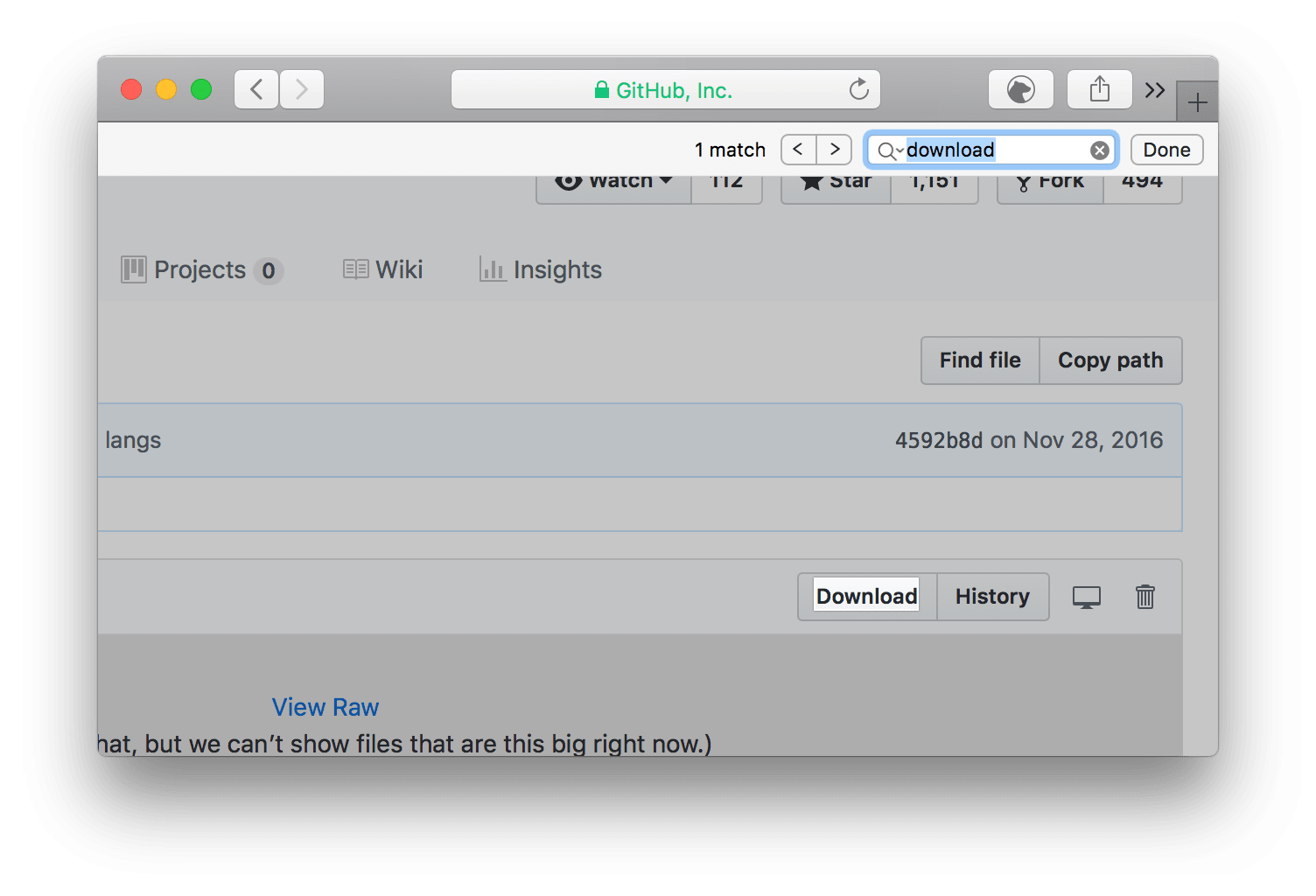Screen dimensions: 1316x896
Task: Click the extension icon in the Safari toolbar
Action: [1020, 89]
